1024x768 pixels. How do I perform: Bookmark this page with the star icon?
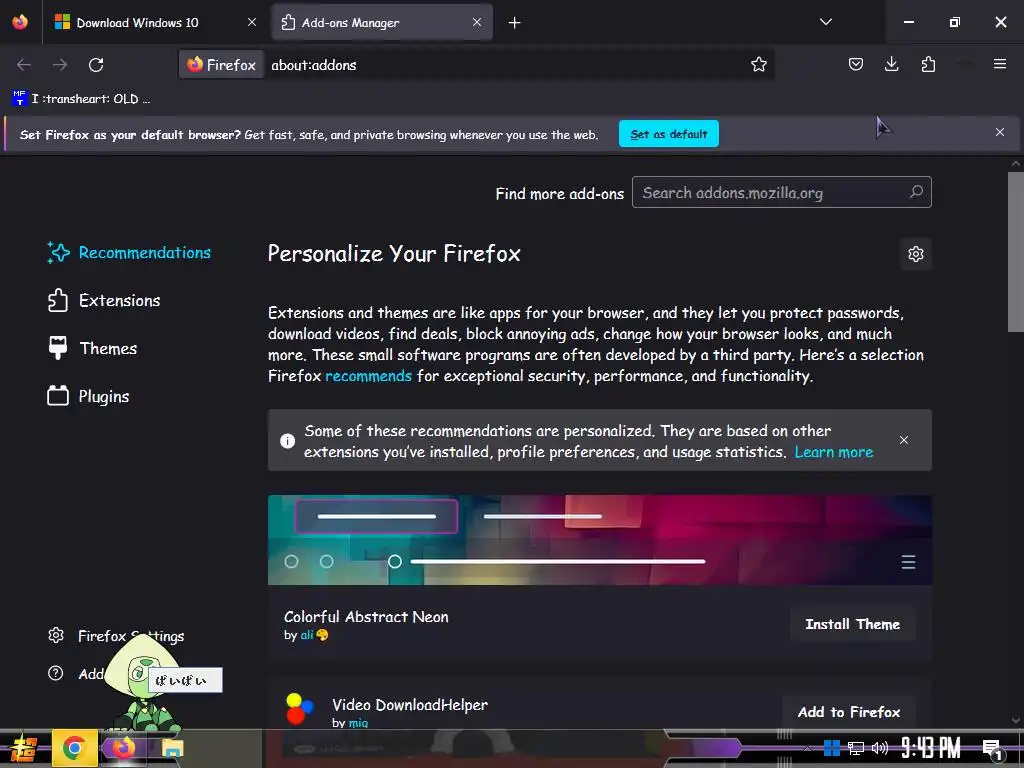point(758,65)
